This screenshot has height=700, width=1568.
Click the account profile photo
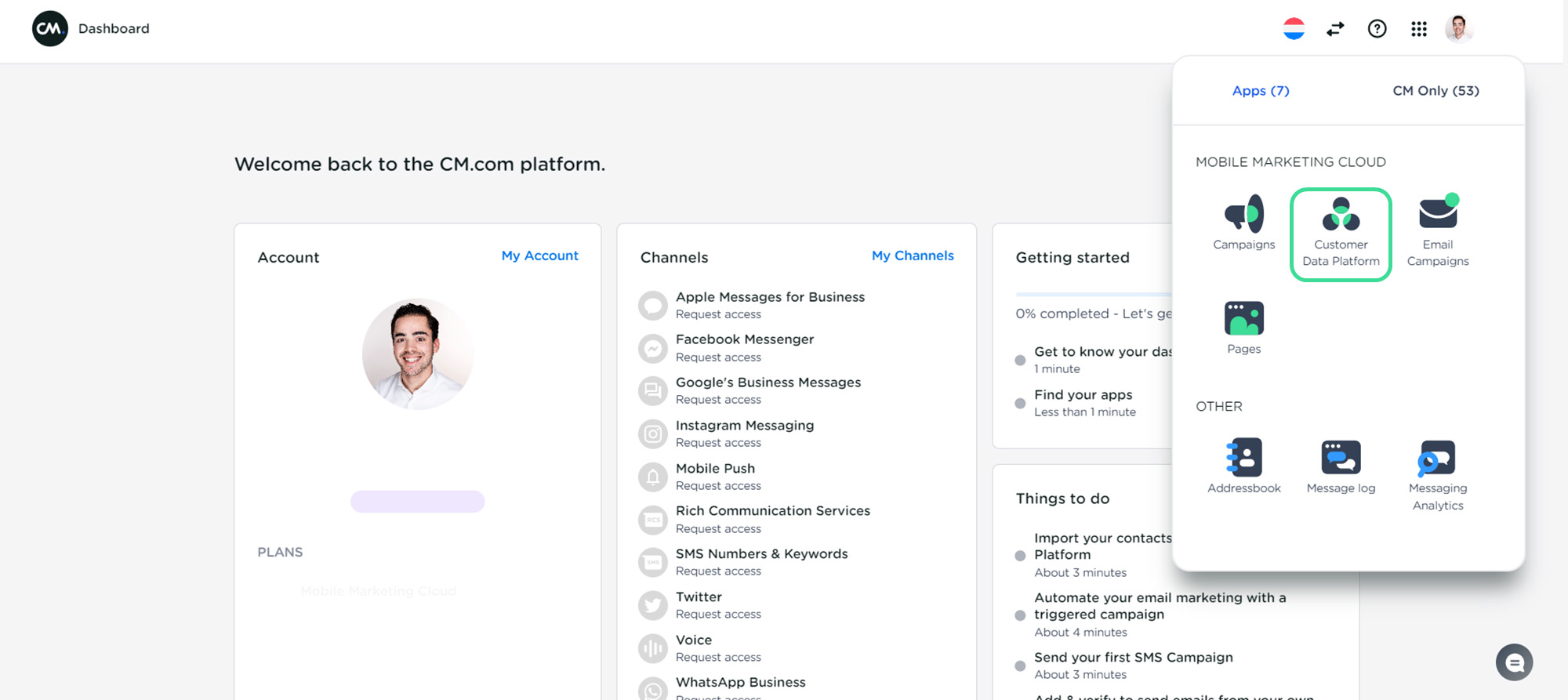pyautogui.click(x=417, y=354)
